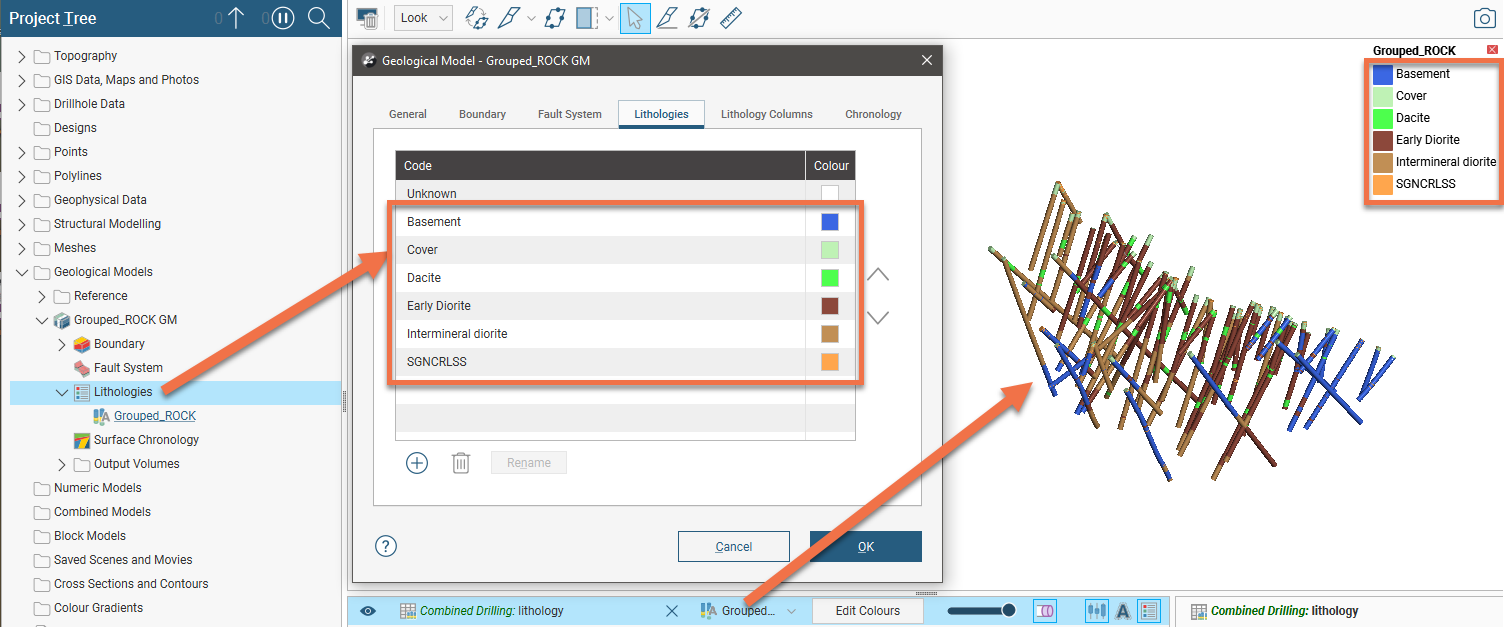Image resolution: width=1504 pixels, height=627 pixels.
Task: Switch to the Lithology Columns tab
Action: pos(767,114)
